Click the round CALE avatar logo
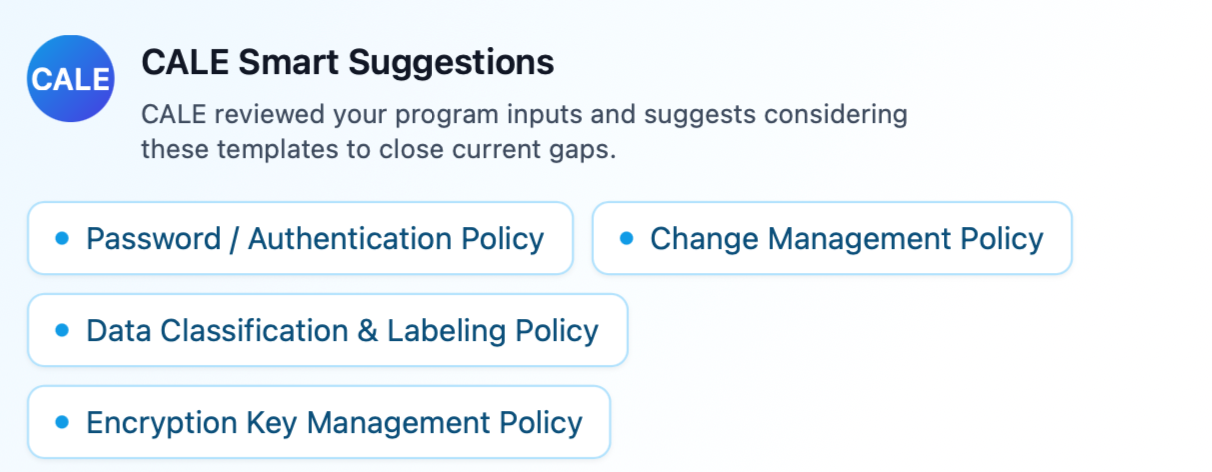Image resolution: width=1212 pixels, height=472 pixels. point(70,79)
